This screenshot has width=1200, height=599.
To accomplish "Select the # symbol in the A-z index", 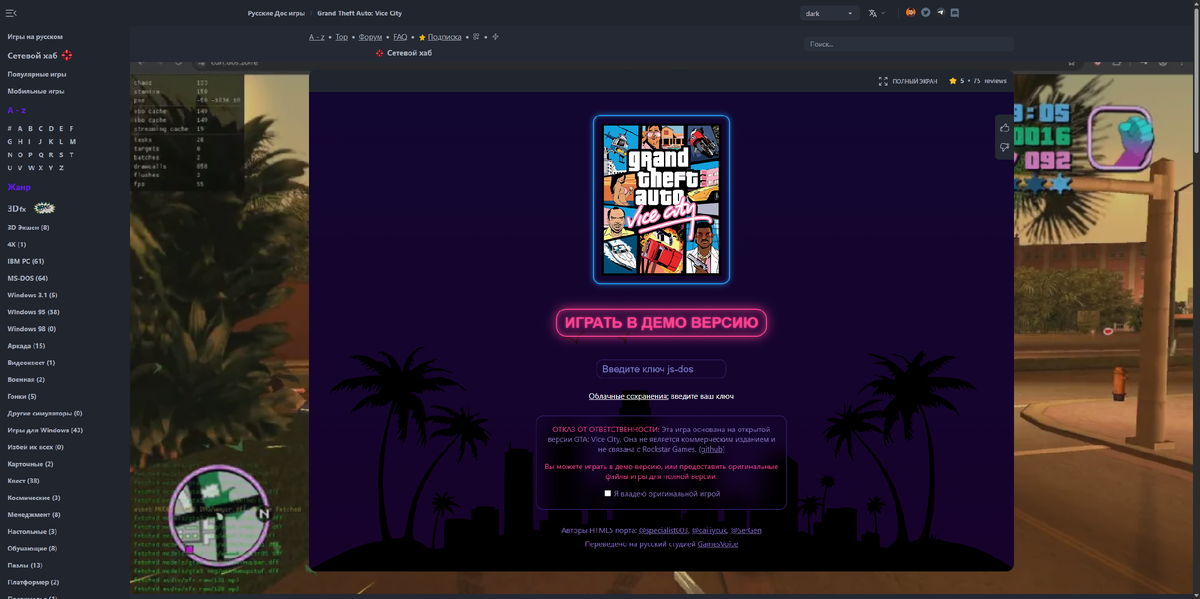I will coord(9,128).
